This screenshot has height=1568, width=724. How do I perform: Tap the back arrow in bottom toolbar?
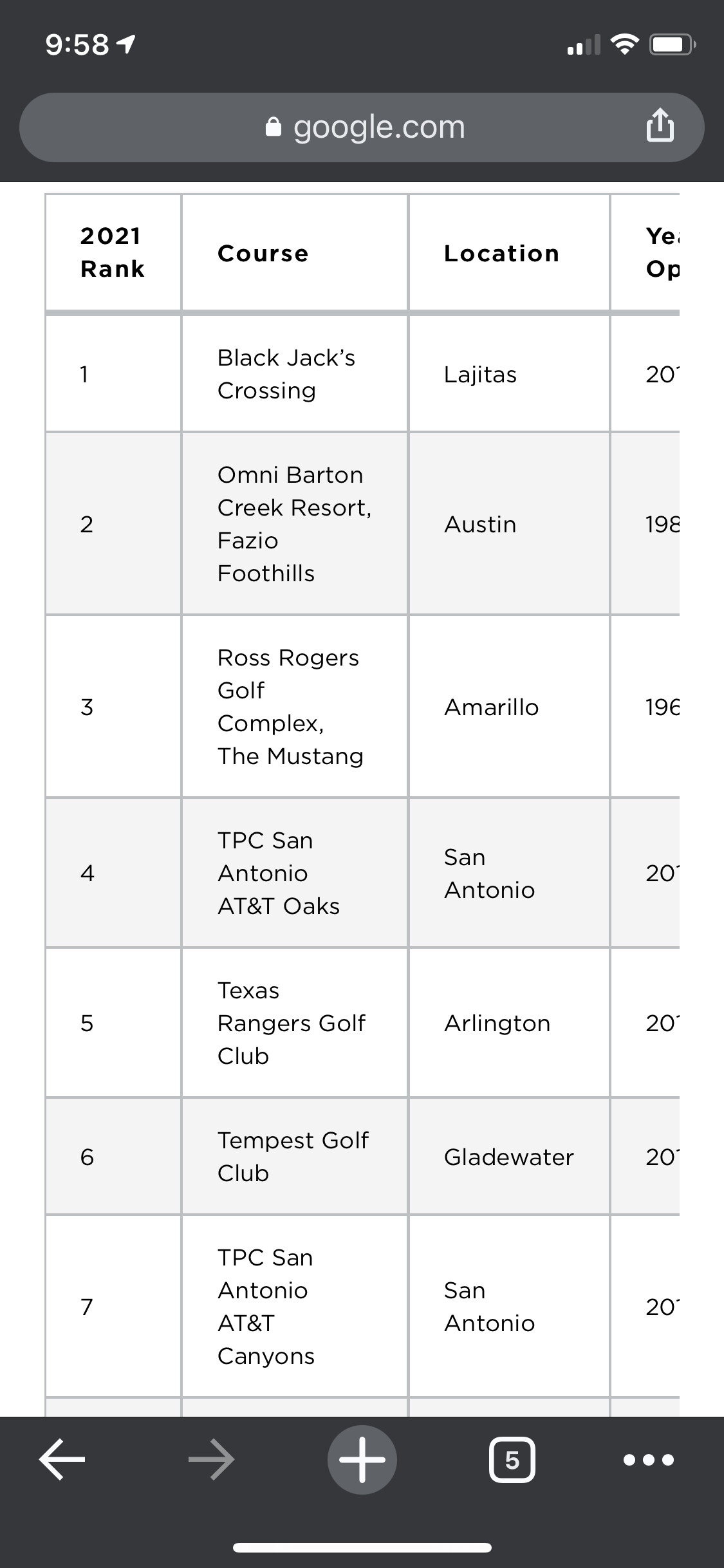[62, 1459]
